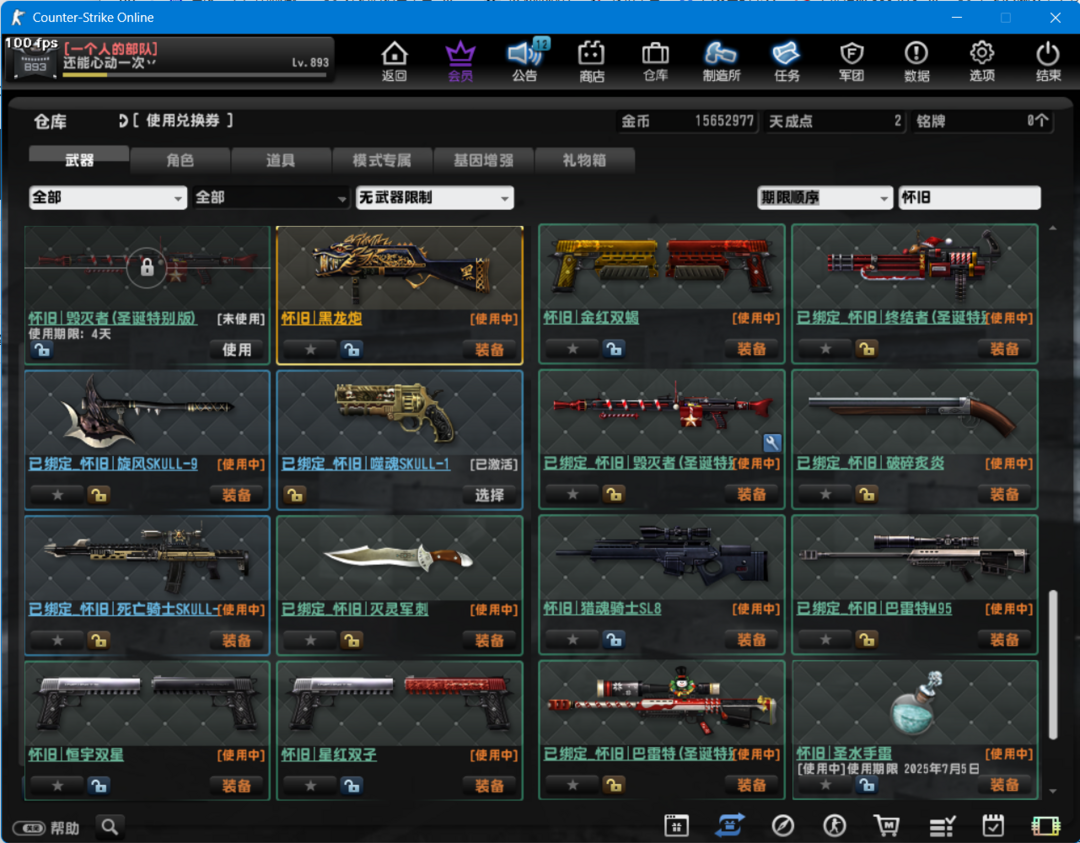
Task: Click the 结束 power icon
Action: click(x=1048, y=61)
